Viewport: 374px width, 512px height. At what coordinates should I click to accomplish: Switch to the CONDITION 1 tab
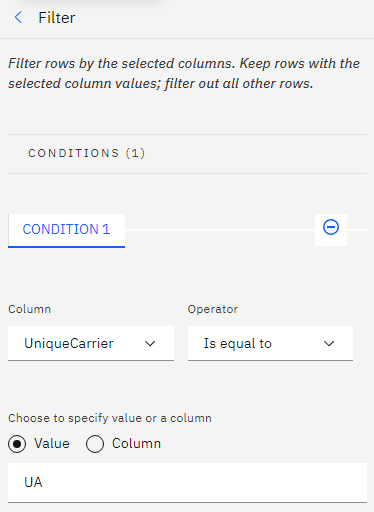(66, 230)
